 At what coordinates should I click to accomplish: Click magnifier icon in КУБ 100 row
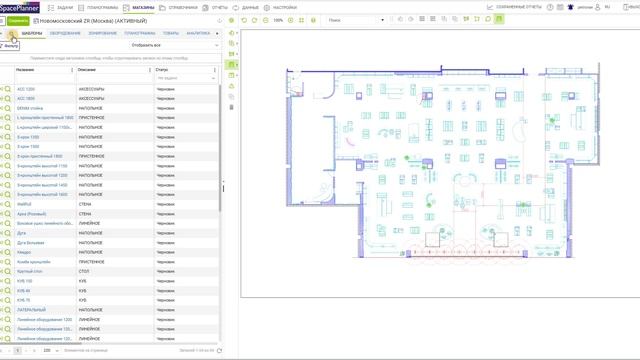(8, 281)
